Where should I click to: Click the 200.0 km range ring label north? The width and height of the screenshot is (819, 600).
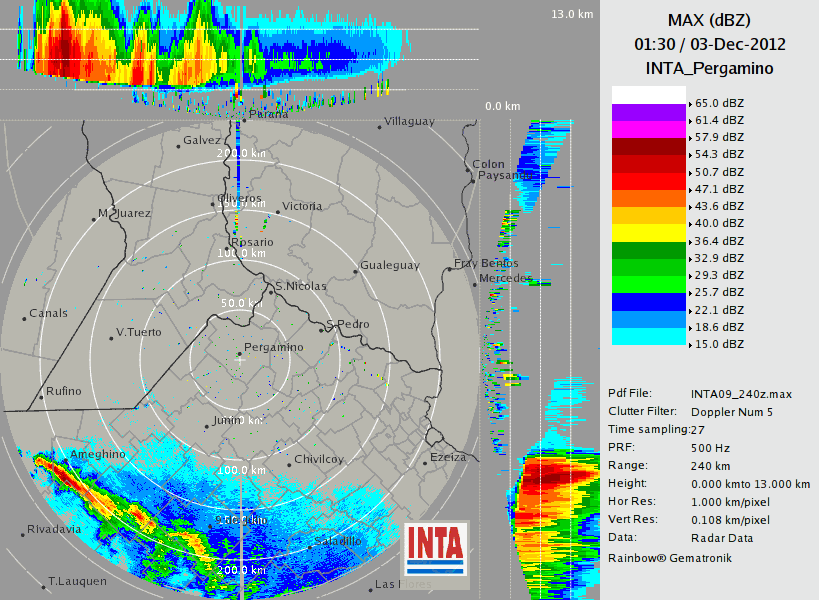pos(241,153)
